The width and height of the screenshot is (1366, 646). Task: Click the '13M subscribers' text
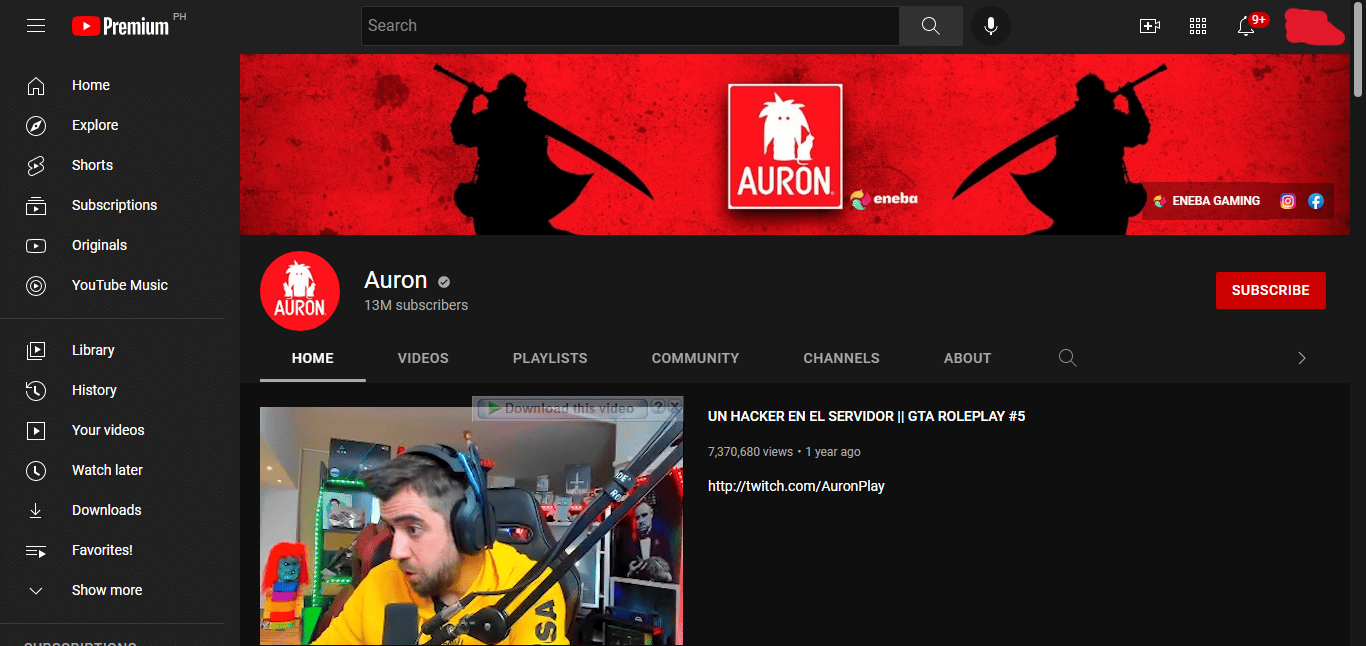[416, 305]
